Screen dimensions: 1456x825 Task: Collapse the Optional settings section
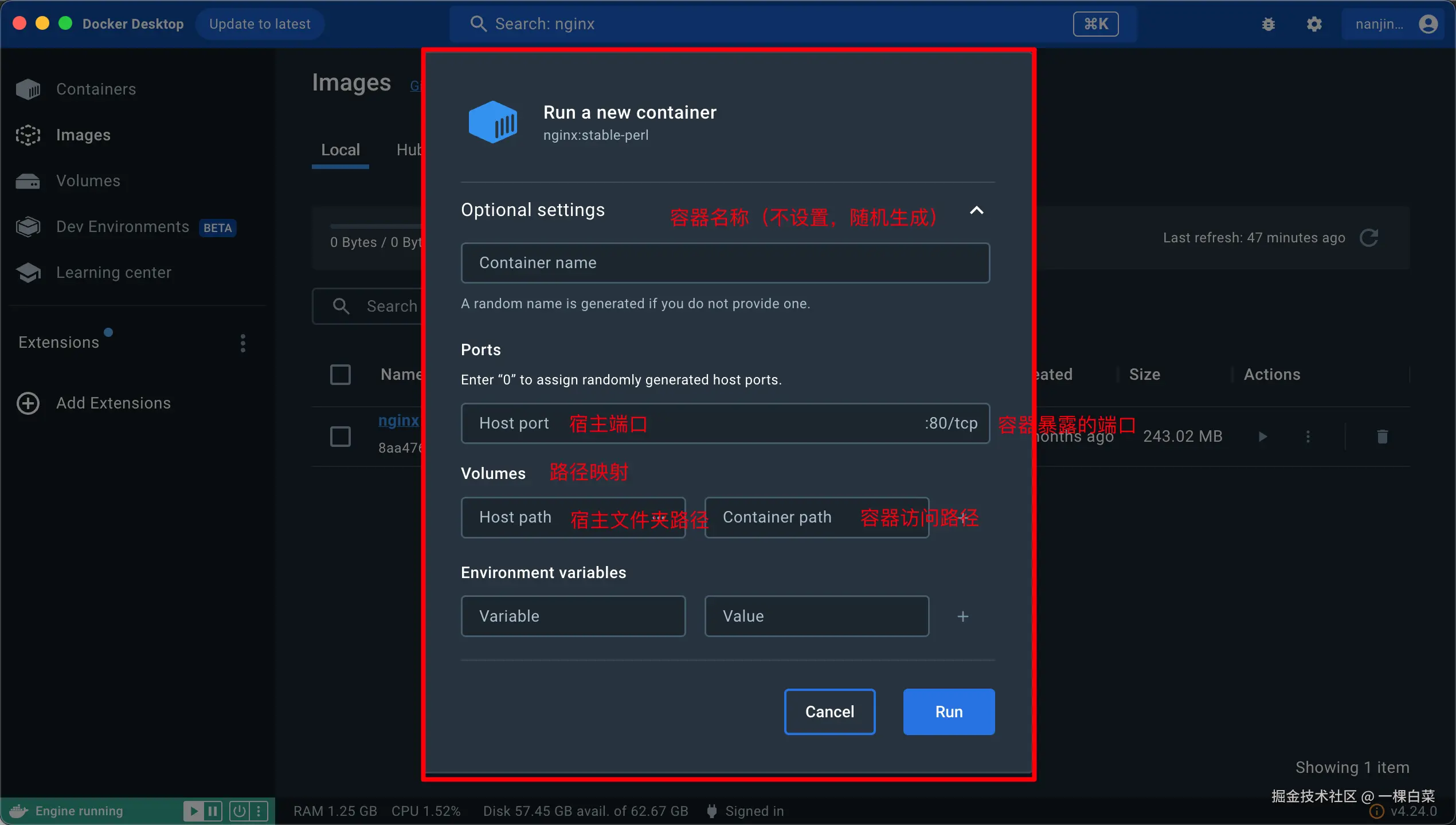(976, 210)
